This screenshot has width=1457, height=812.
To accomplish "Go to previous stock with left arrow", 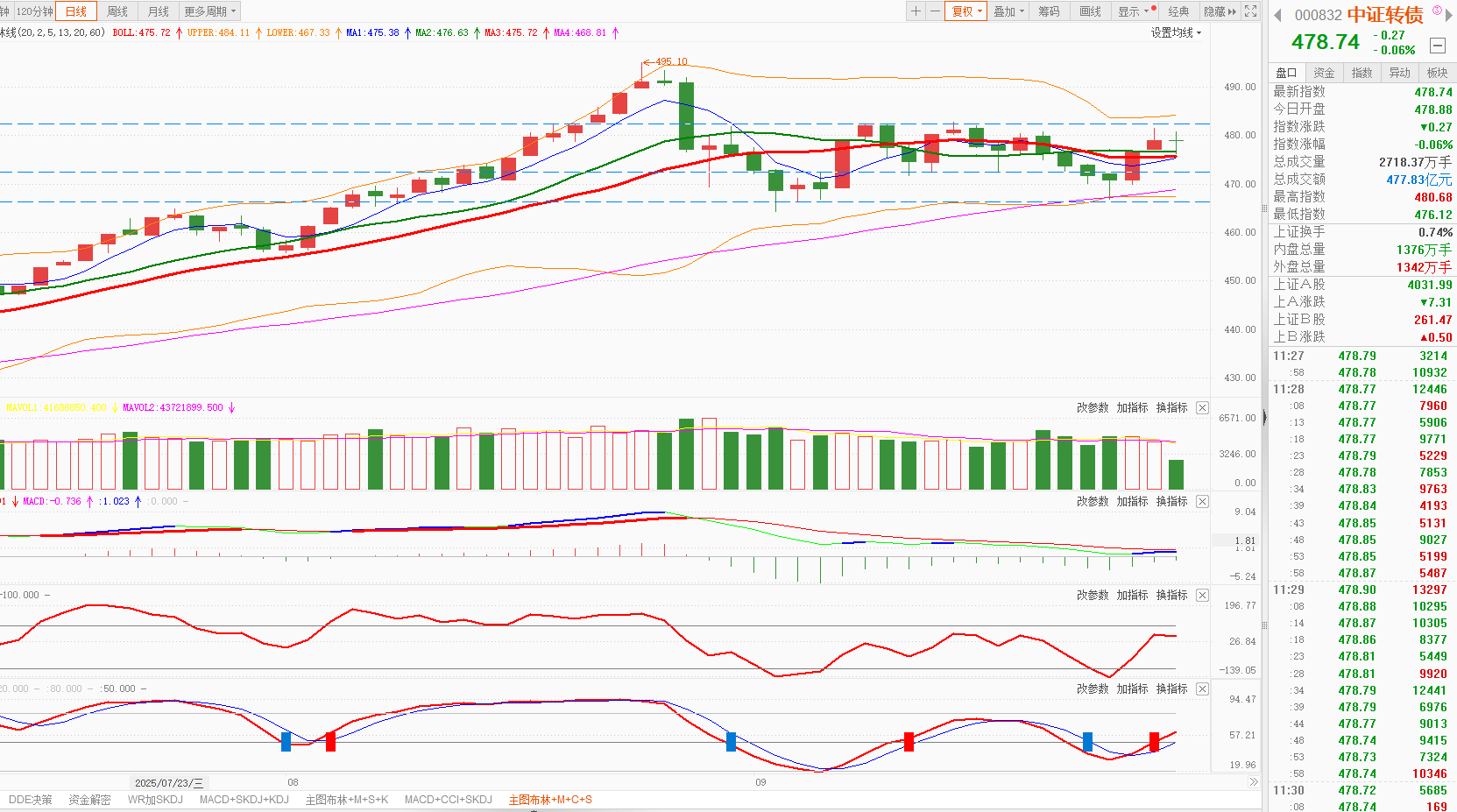I will pos(1277,15).
